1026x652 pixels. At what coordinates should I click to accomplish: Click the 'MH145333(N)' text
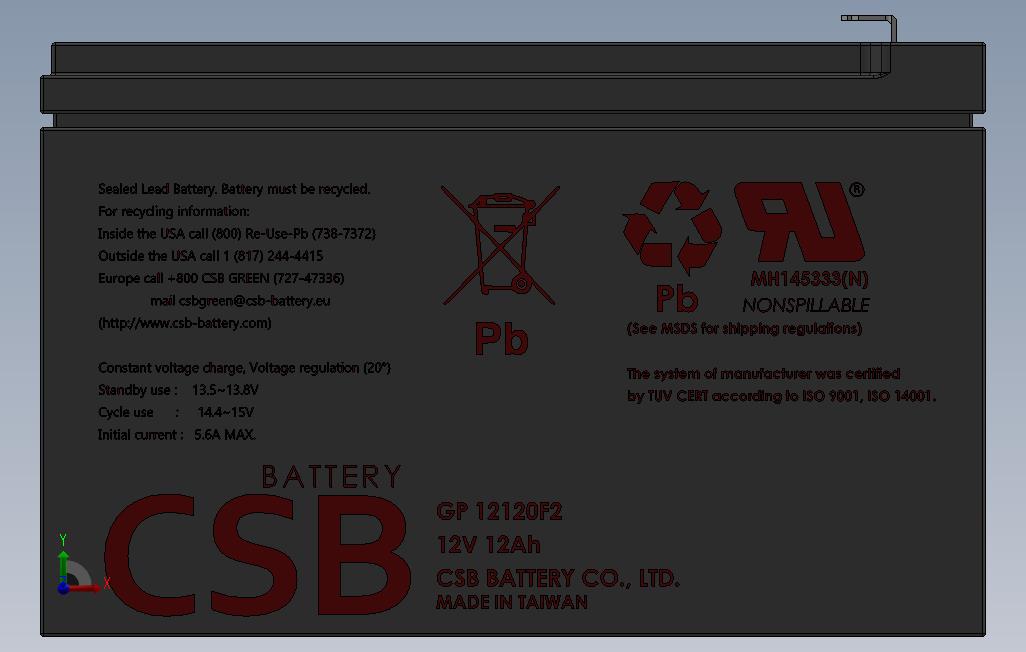[x=809, y=280]
